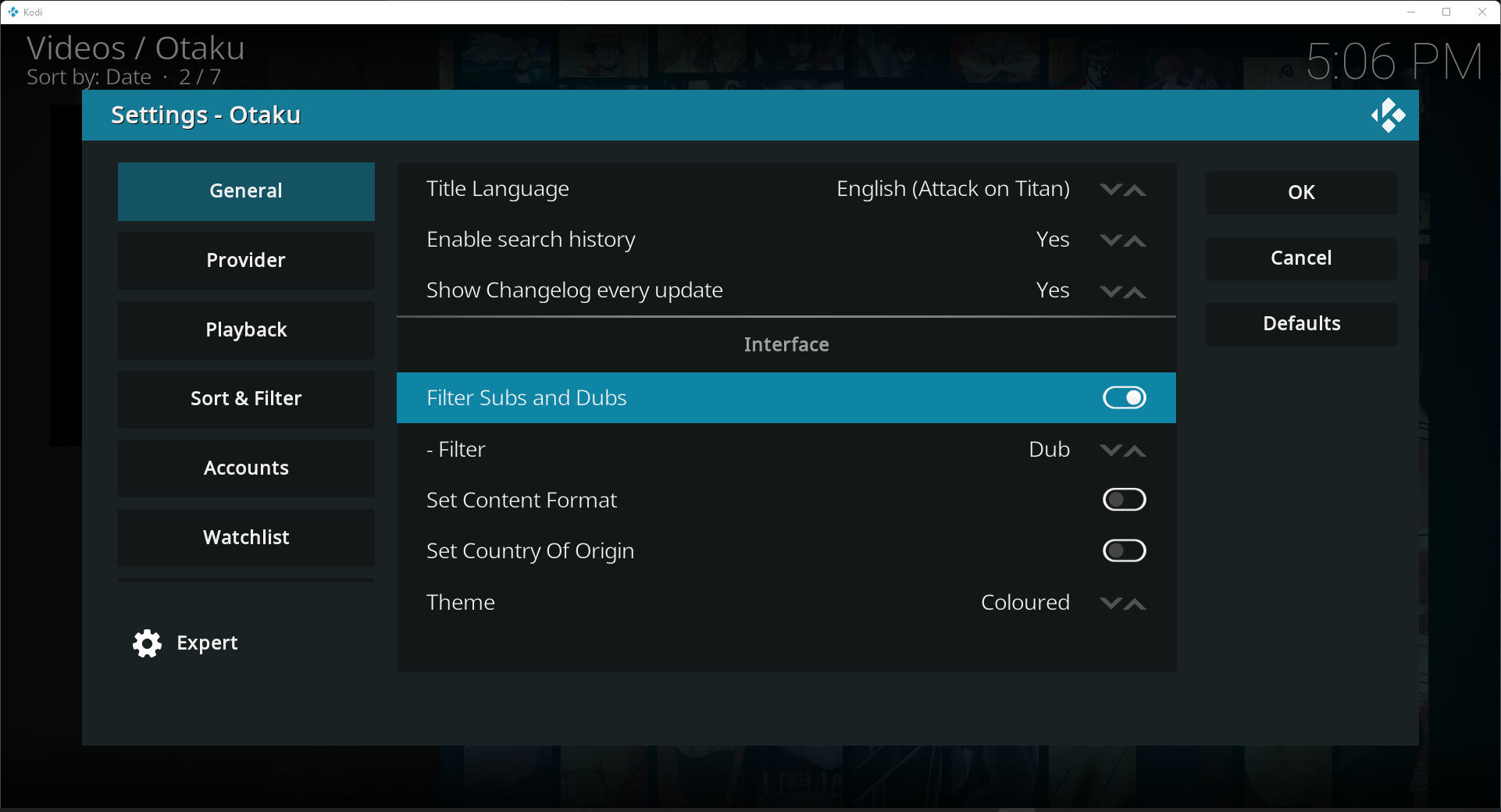
Task: Select the General settings category
Action: tap(245, 191)
